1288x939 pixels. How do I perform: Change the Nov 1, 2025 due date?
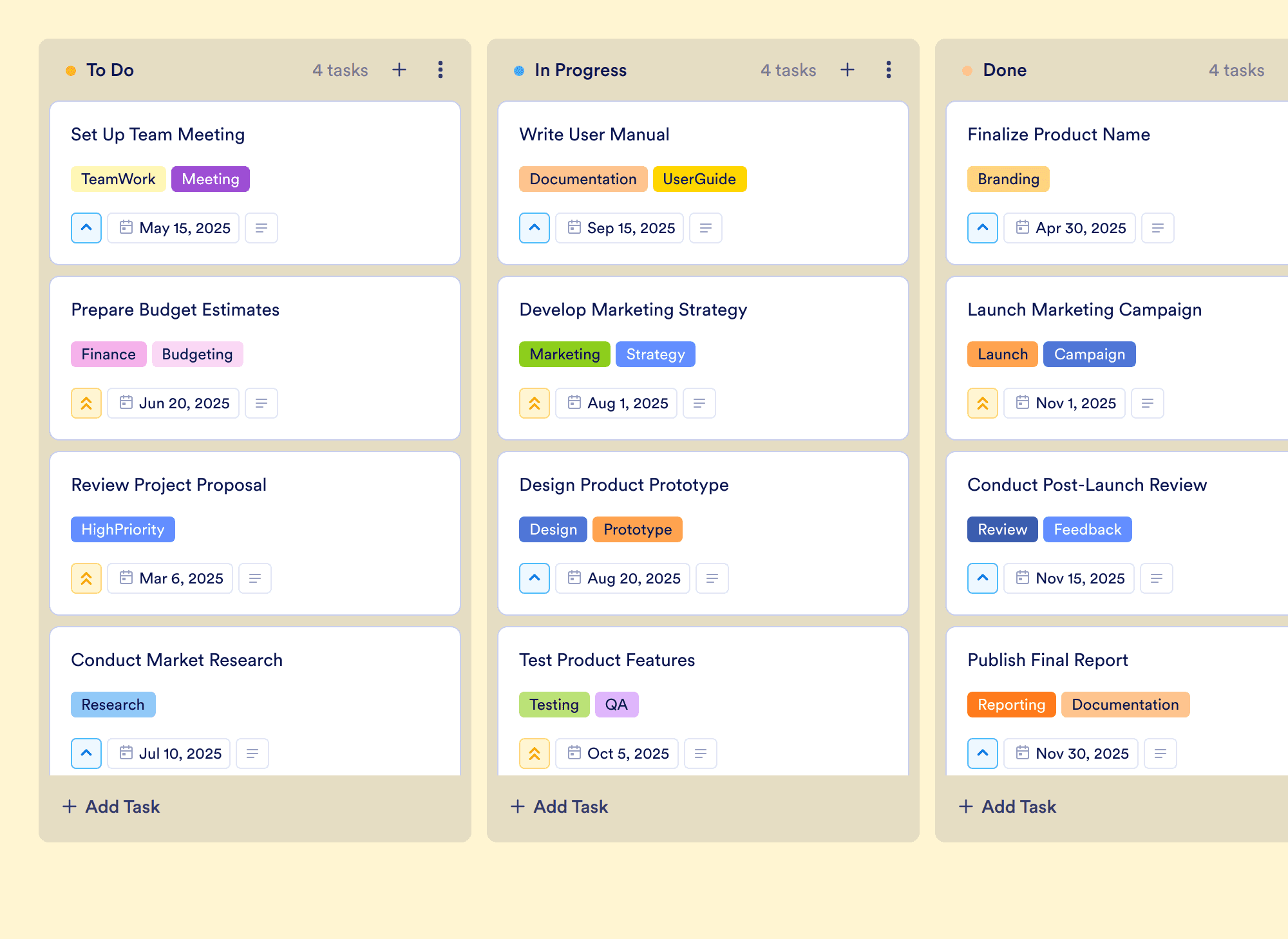point(1065,403)
